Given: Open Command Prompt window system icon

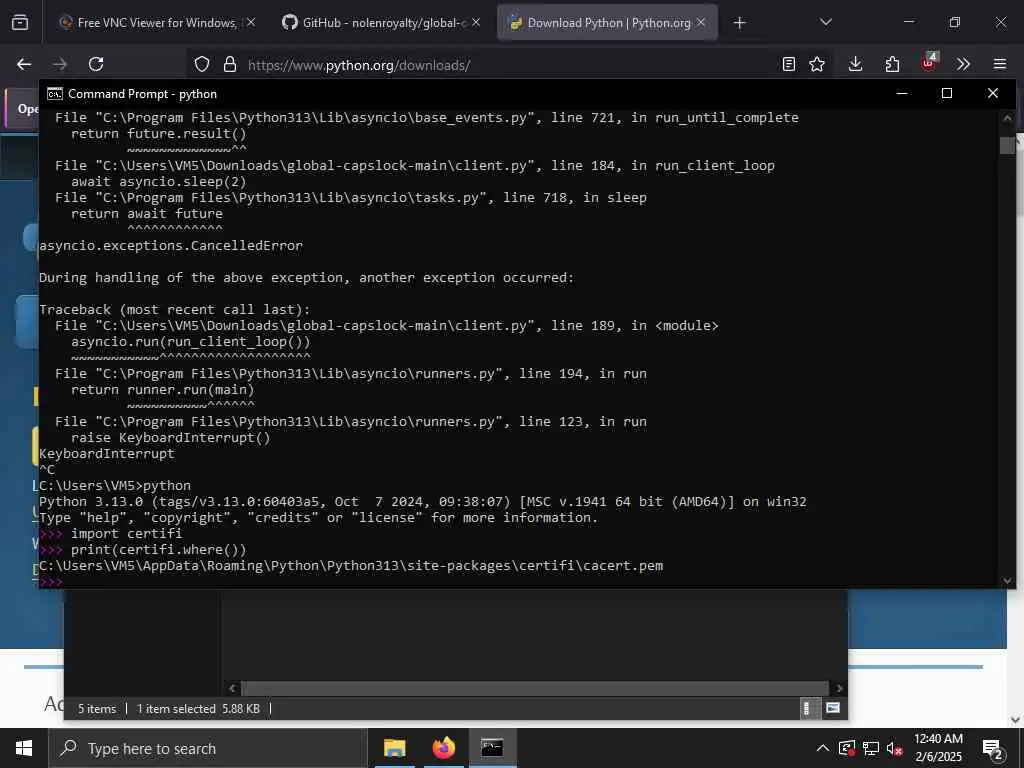Looking at the screenshot, I should [55, 94].
